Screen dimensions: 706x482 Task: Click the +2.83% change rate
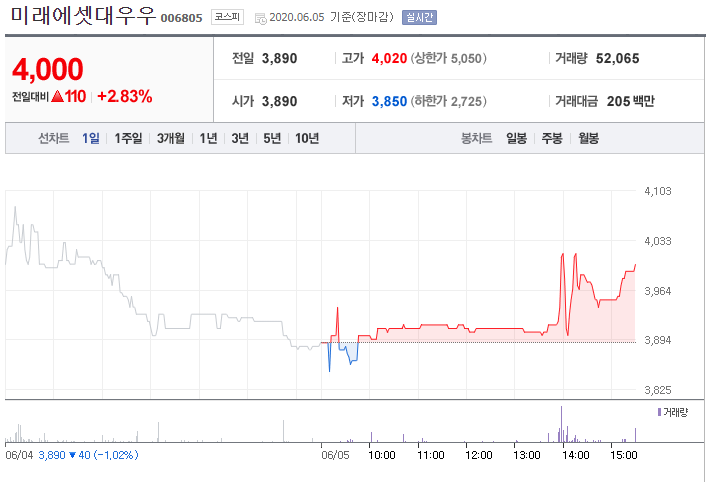click(125, 96)
